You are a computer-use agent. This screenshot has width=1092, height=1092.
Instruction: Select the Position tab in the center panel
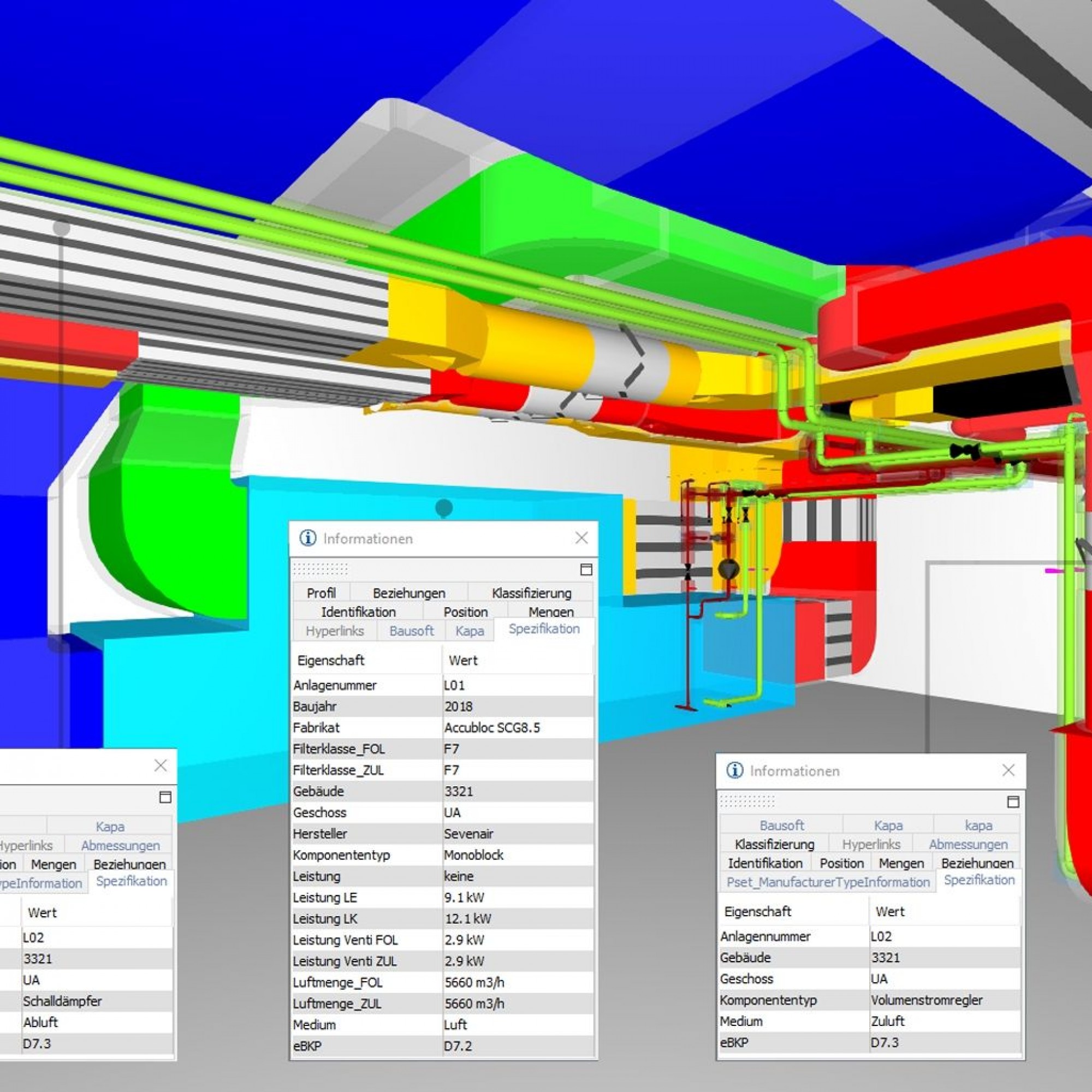point(465,612)
